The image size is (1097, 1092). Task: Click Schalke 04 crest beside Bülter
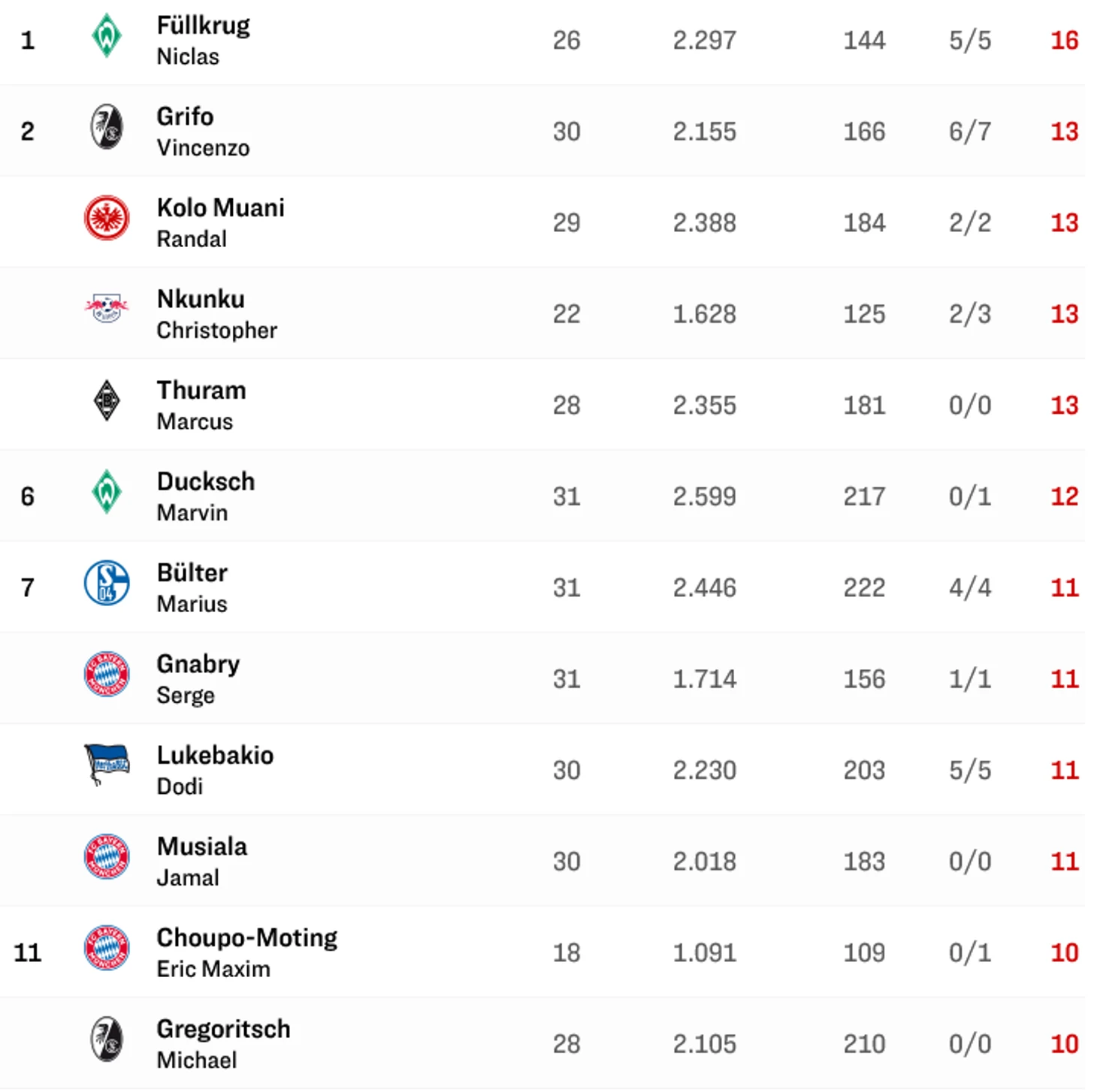tap(107, 583)
